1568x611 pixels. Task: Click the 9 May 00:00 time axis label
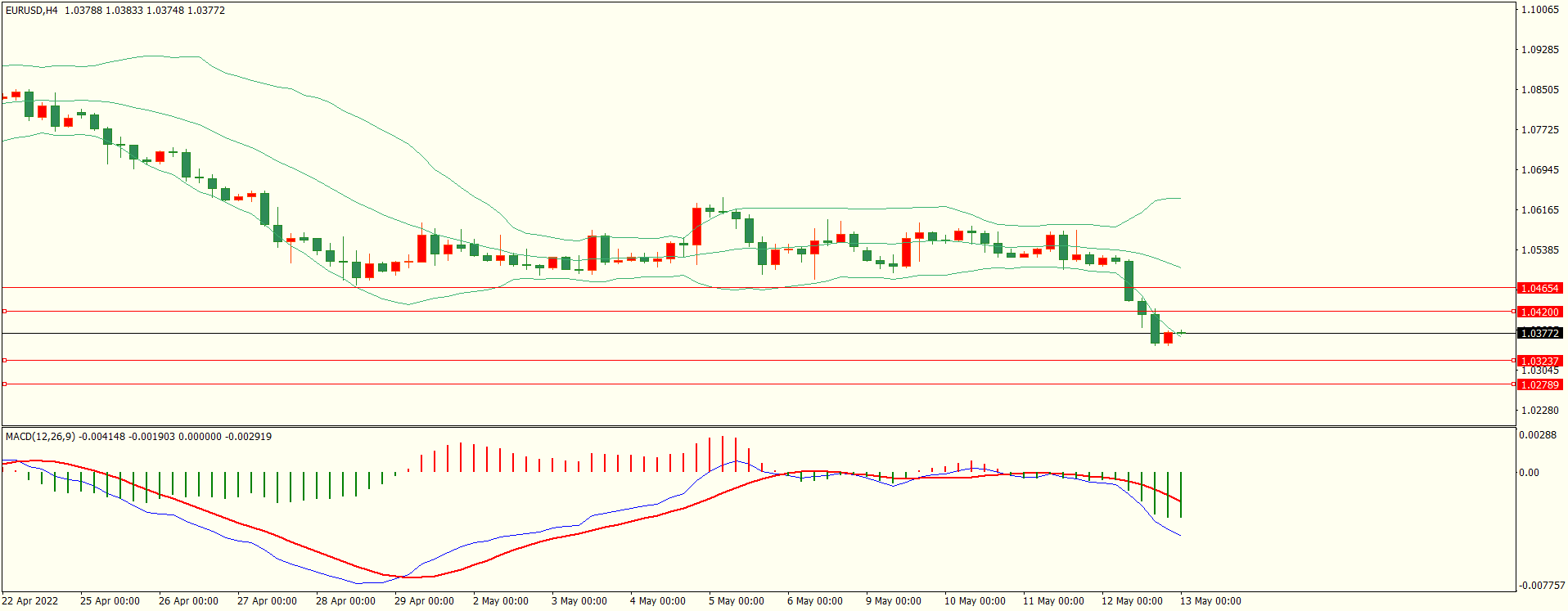894,601
